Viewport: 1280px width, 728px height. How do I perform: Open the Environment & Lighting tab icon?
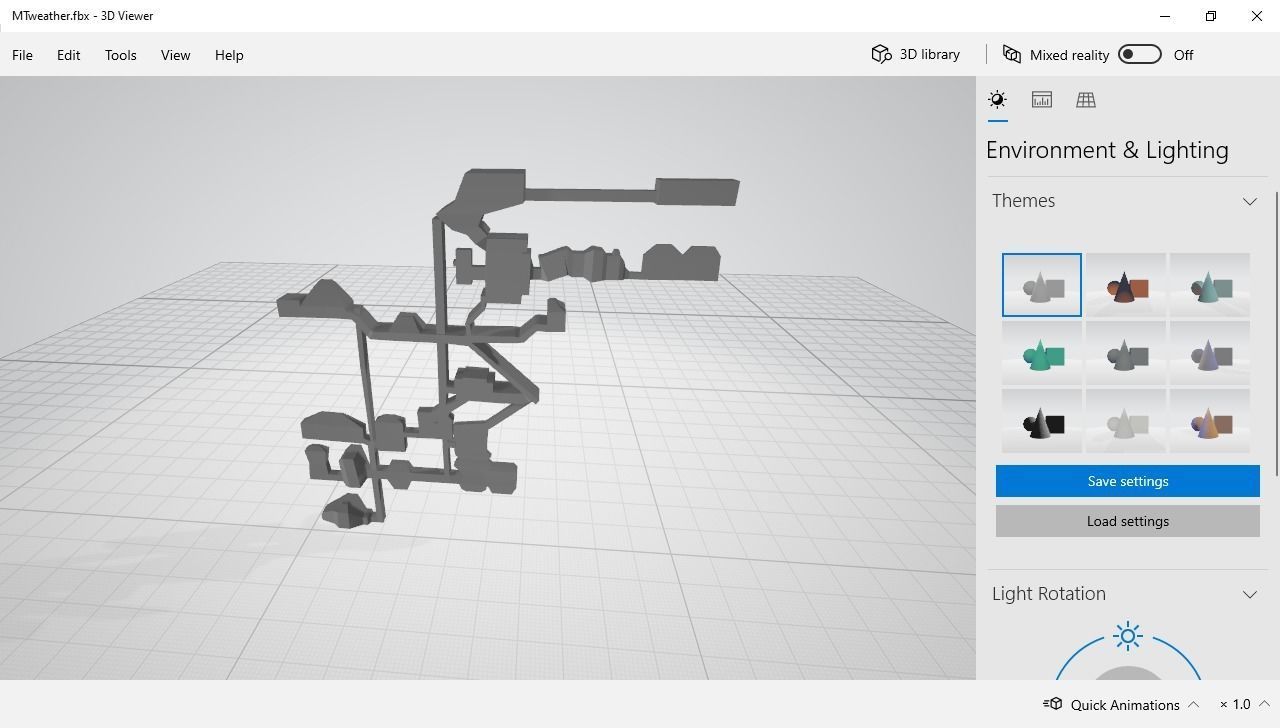point(997,100)
